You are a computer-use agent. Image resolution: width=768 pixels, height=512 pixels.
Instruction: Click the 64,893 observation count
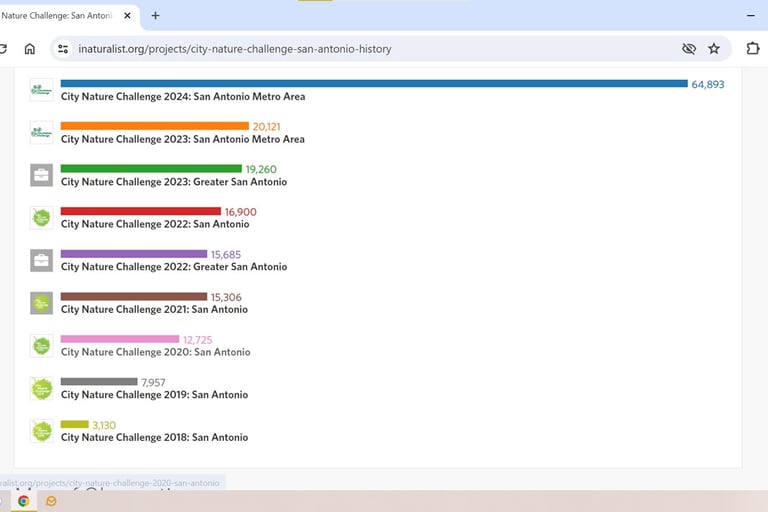(708, 84)
